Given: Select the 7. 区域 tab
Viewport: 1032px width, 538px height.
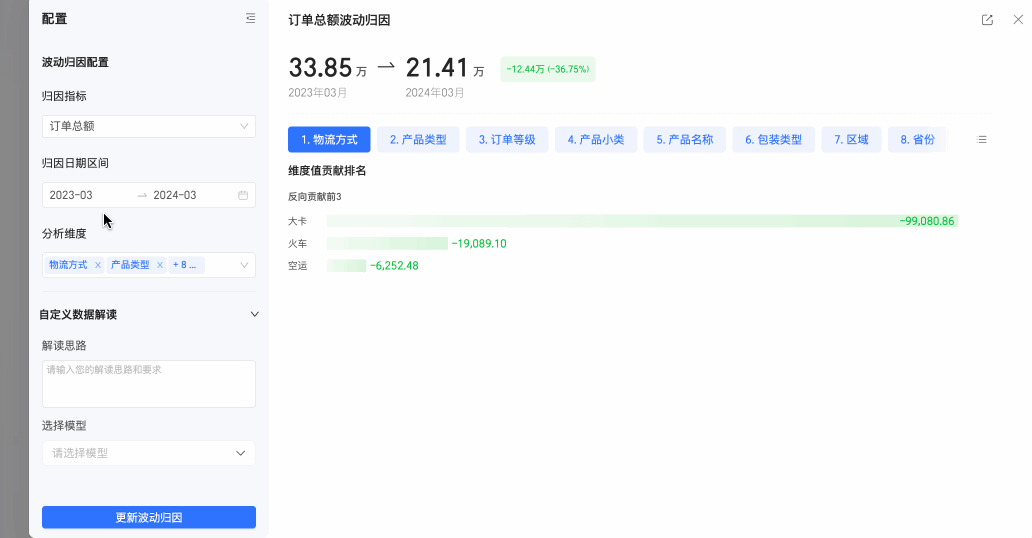Looking at the screenshot, I should point(851,140).
